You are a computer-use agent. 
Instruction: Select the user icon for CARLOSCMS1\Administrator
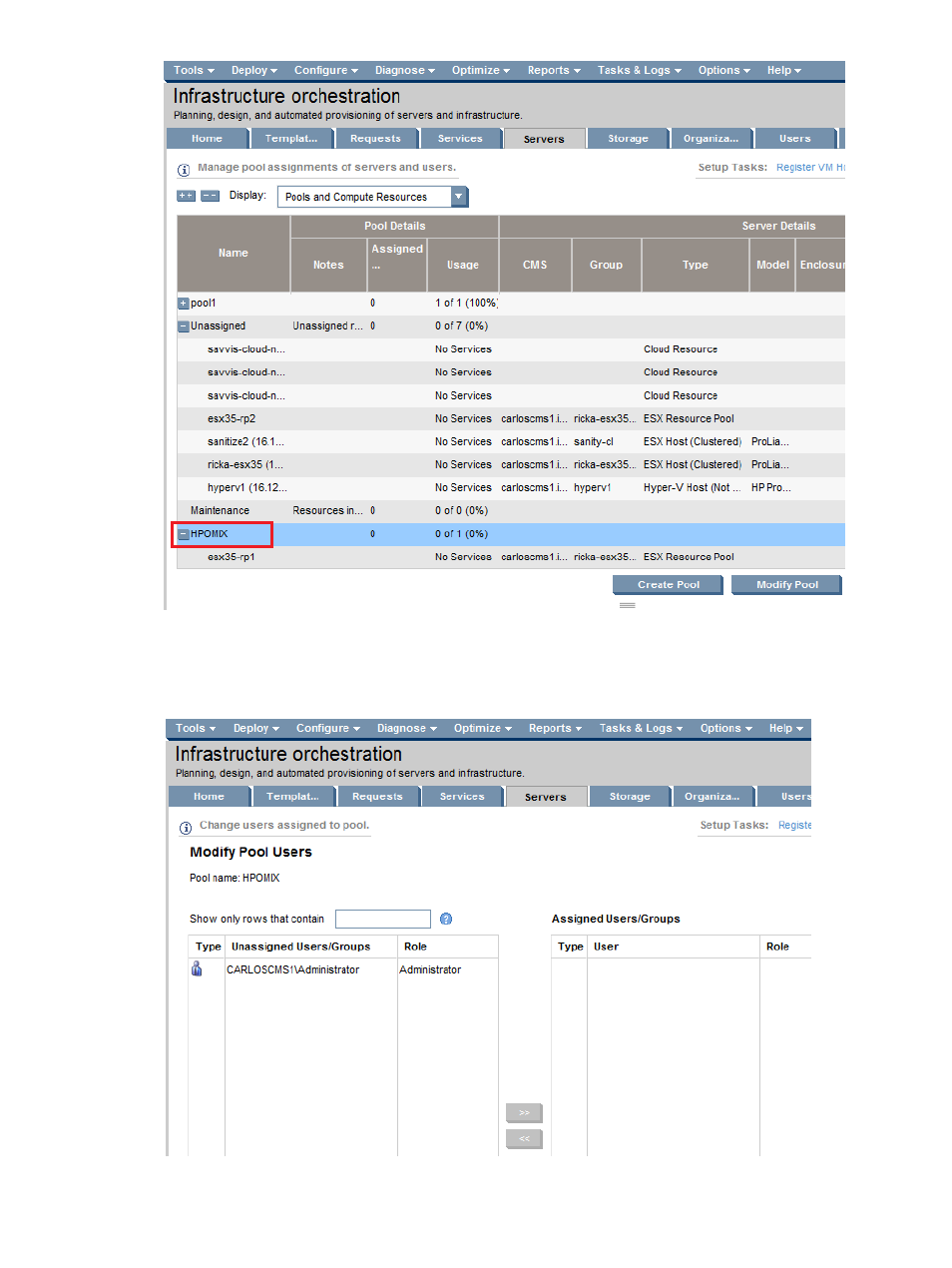pos(197,969)
